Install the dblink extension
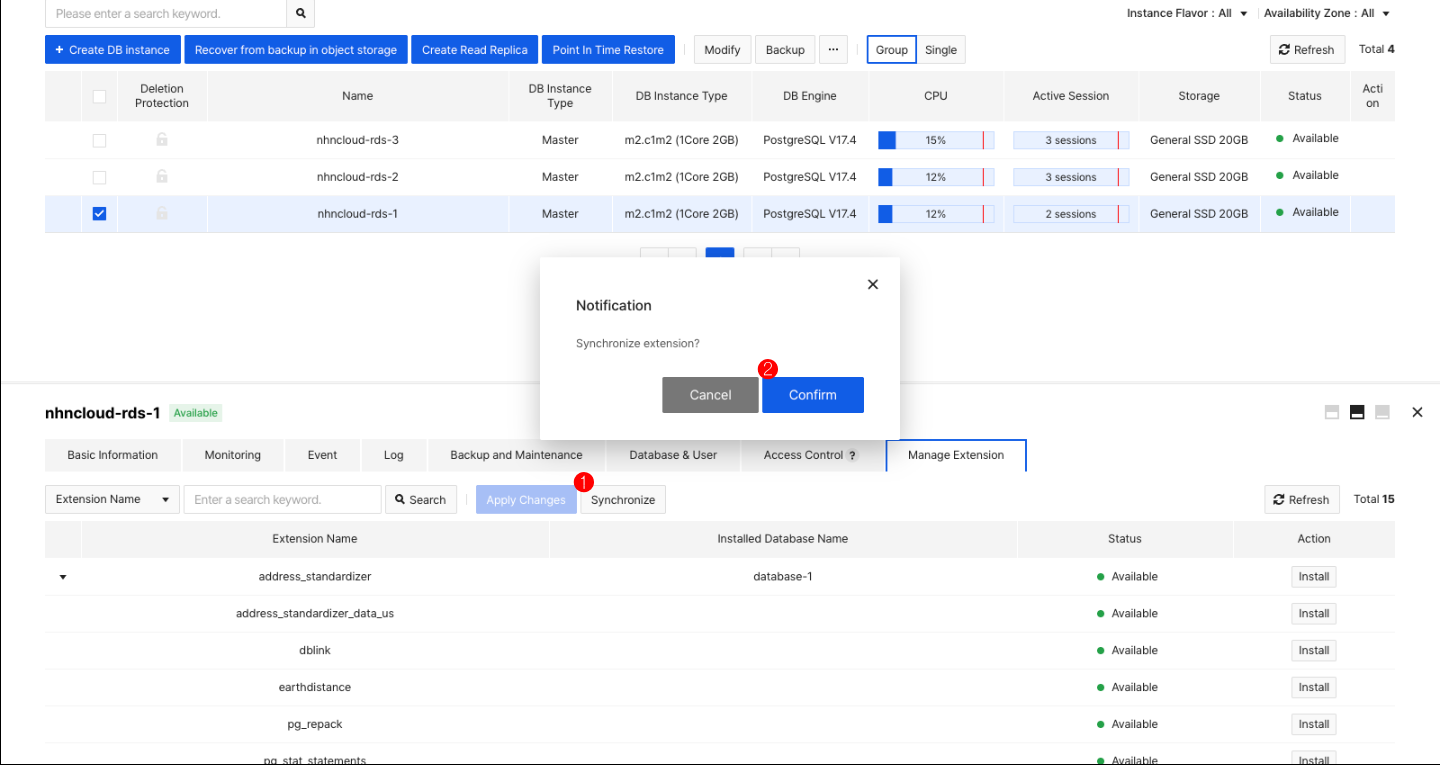 click(x=1313, y=650)
